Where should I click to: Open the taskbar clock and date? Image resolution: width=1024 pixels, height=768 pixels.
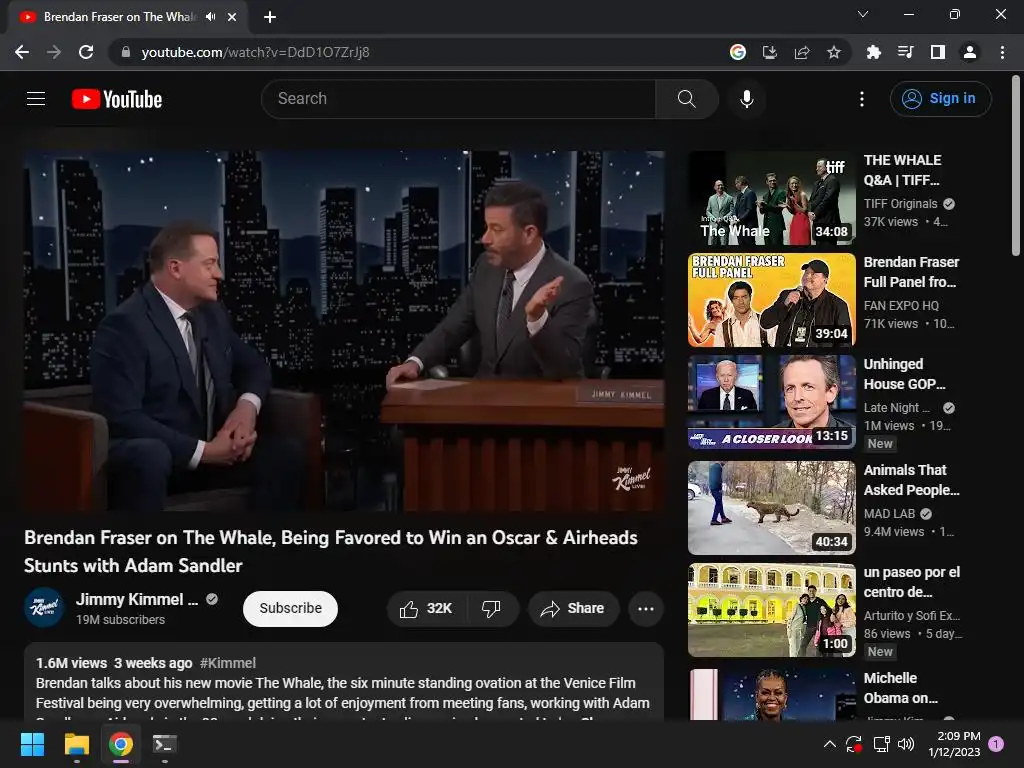pos(954,744)
